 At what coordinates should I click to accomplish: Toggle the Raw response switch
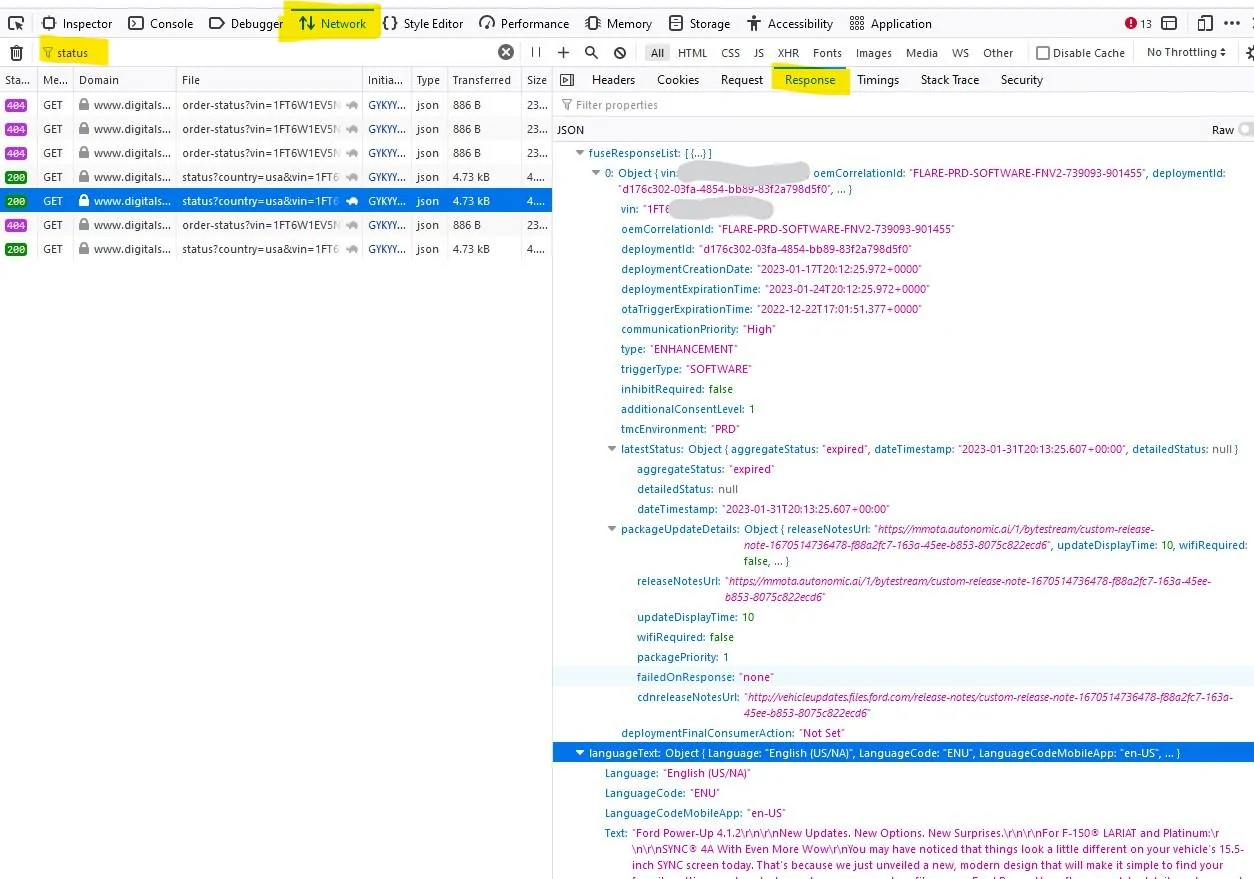click(x=1245, y=130)
